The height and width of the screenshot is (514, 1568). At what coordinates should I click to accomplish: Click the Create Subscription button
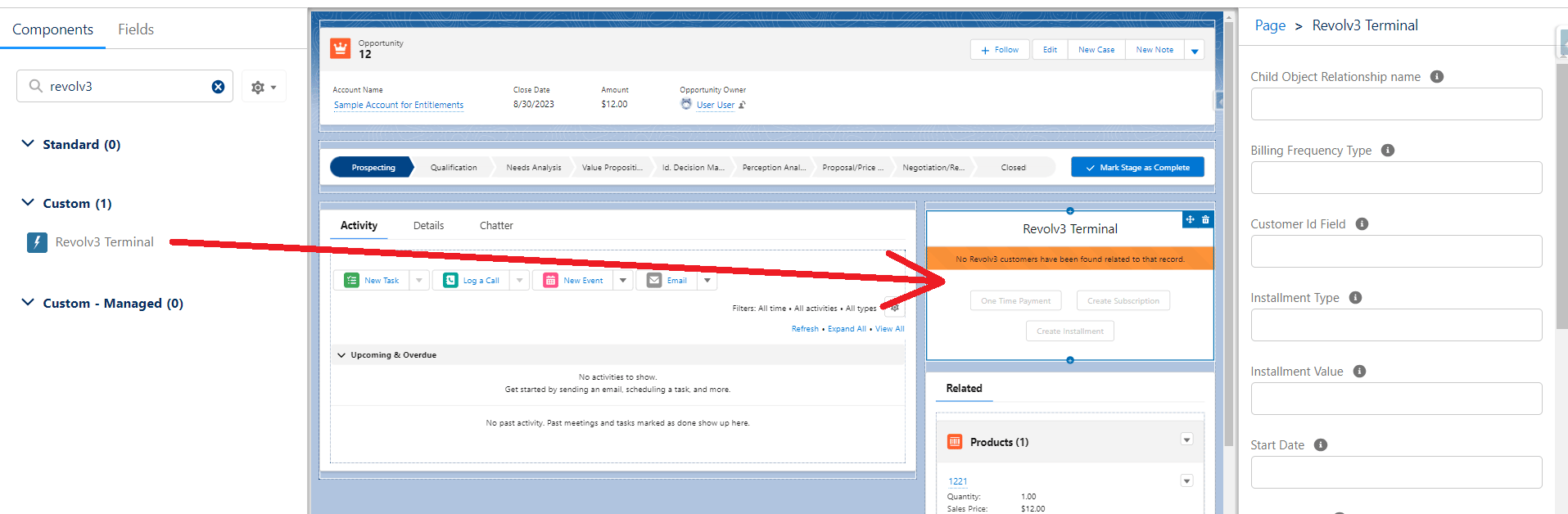[1123, 300]
